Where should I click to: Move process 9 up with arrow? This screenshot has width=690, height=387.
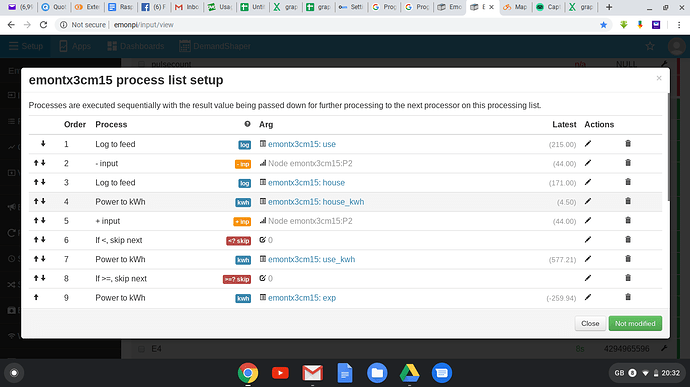[37, 297]
